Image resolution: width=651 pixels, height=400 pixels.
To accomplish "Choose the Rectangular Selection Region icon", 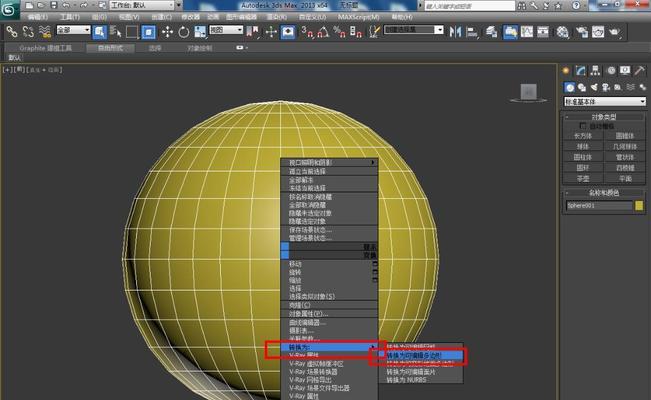I will click(x=132, y=32).
